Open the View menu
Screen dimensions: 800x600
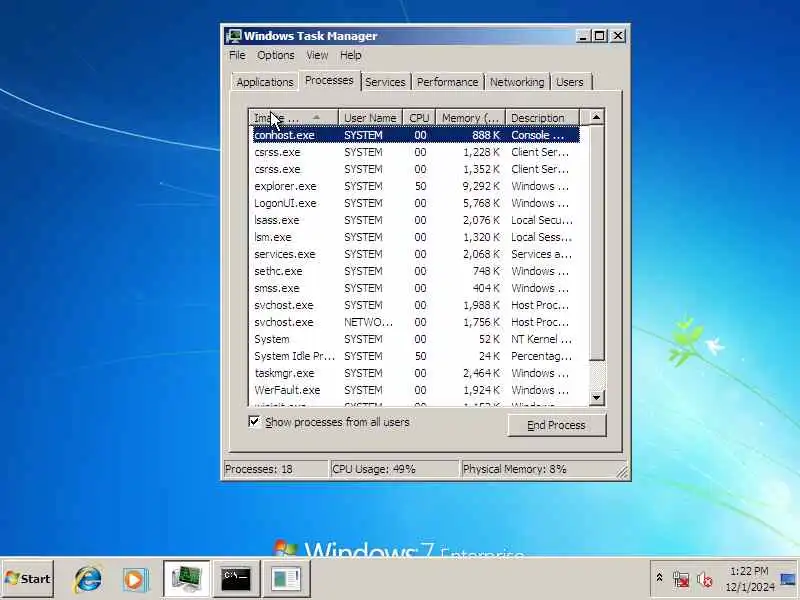pos(317,55)
